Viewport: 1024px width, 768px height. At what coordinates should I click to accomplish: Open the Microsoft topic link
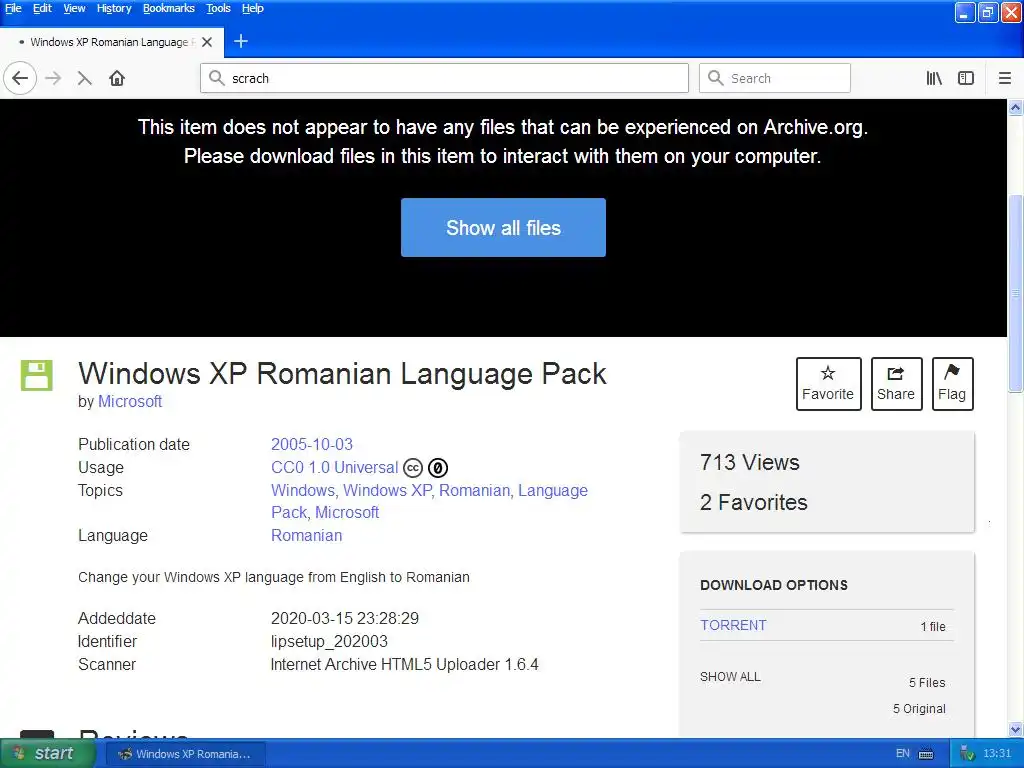347,513
